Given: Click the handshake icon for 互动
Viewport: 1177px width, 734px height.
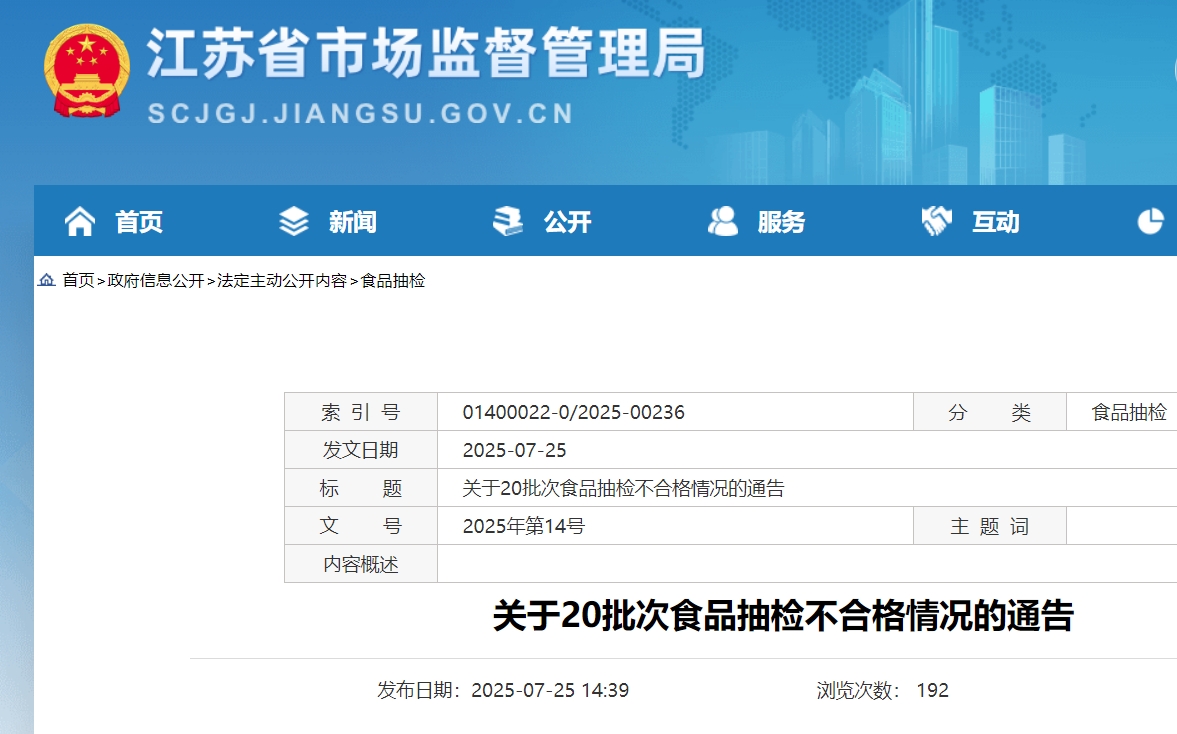Looking at the screenshot, I should click(x=937, y=222).
